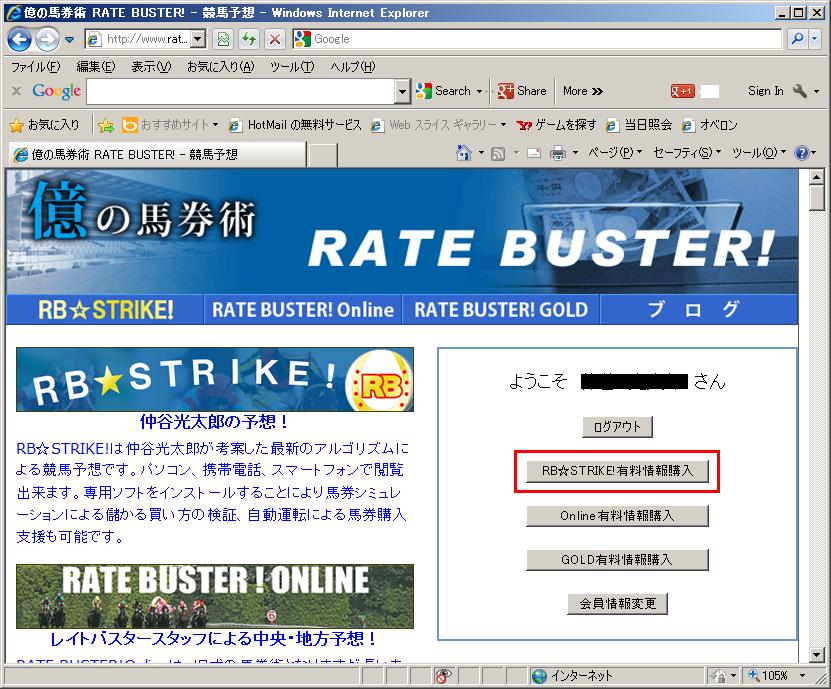Open the ゲームを探す favorite

pos(556,125)
